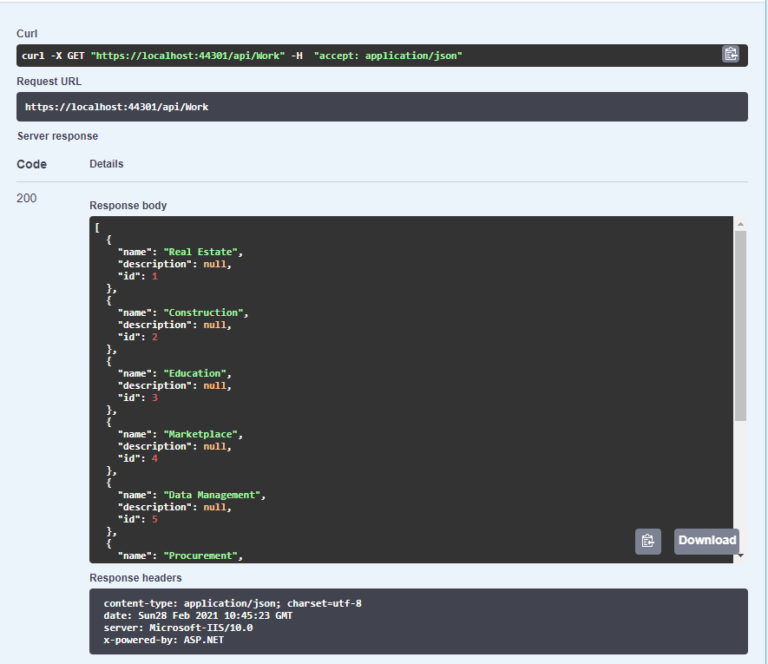Click the id value 1
768x664 pixels.
pos(155,276)
